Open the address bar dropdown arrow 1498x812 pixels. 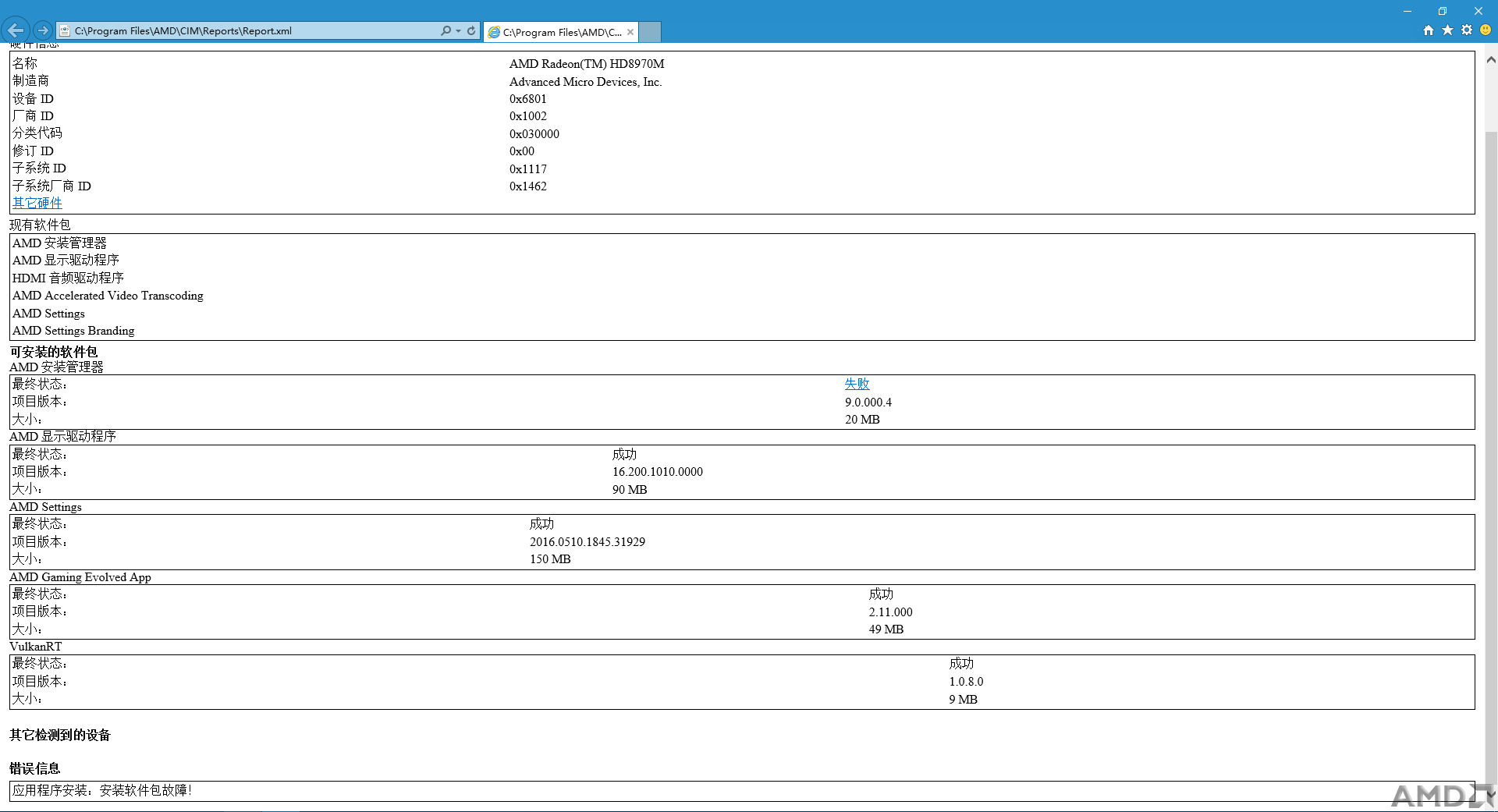tap(458, 30)
